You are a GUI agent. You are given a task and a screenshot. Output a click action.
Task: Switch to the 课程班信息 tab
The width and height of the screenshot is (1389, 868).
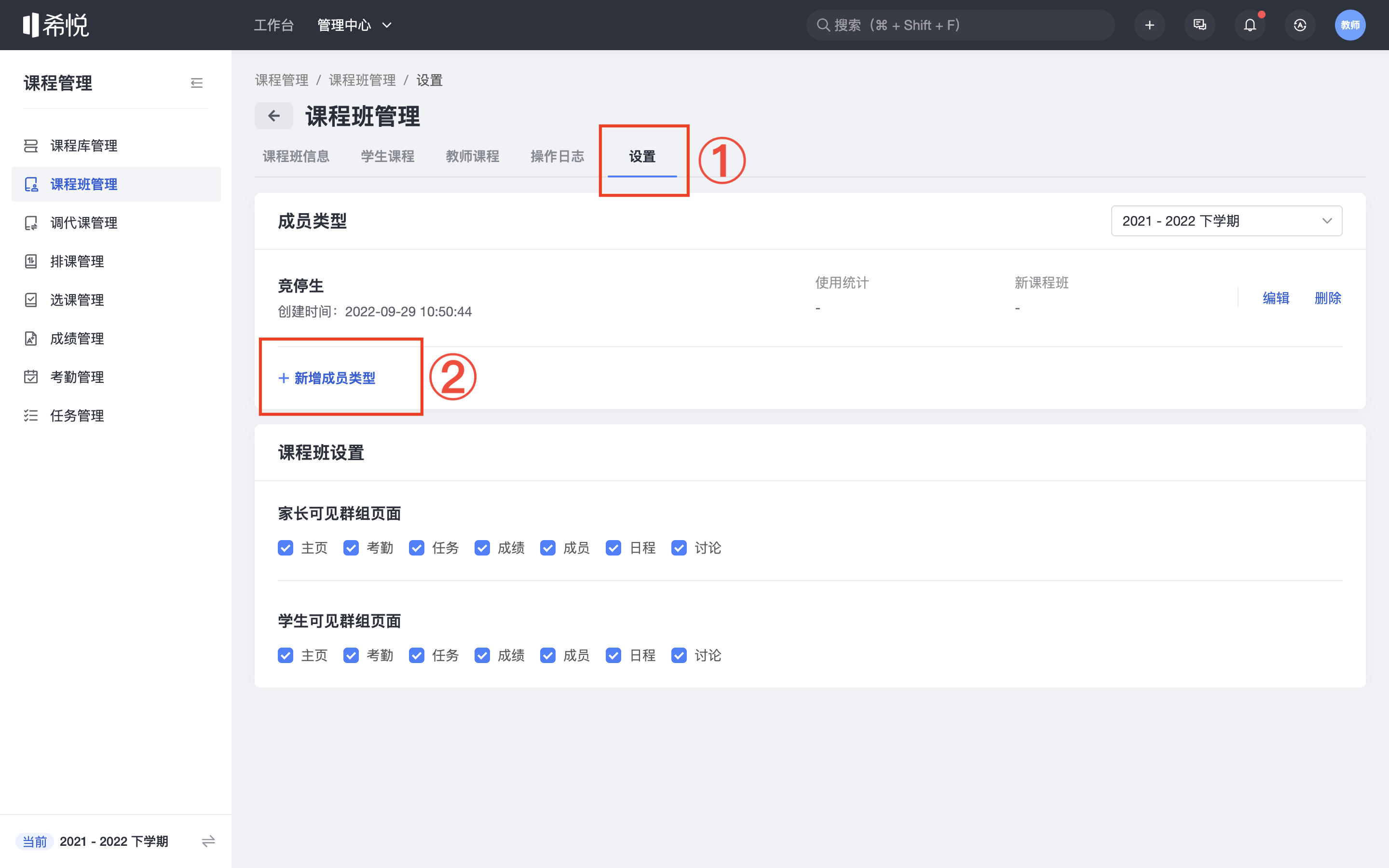point(296,156)
